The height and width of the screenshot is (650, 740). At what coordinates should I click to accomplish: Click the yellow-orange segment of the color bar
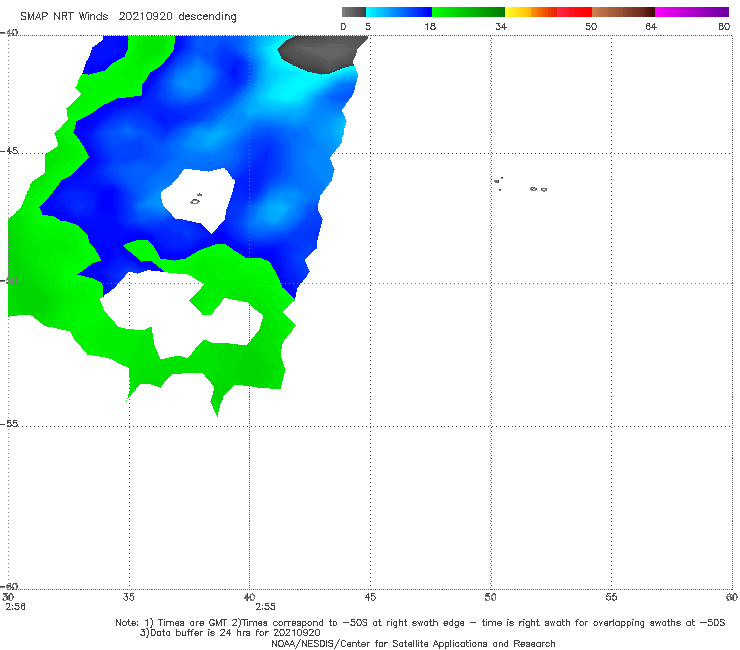coord(530,12)
